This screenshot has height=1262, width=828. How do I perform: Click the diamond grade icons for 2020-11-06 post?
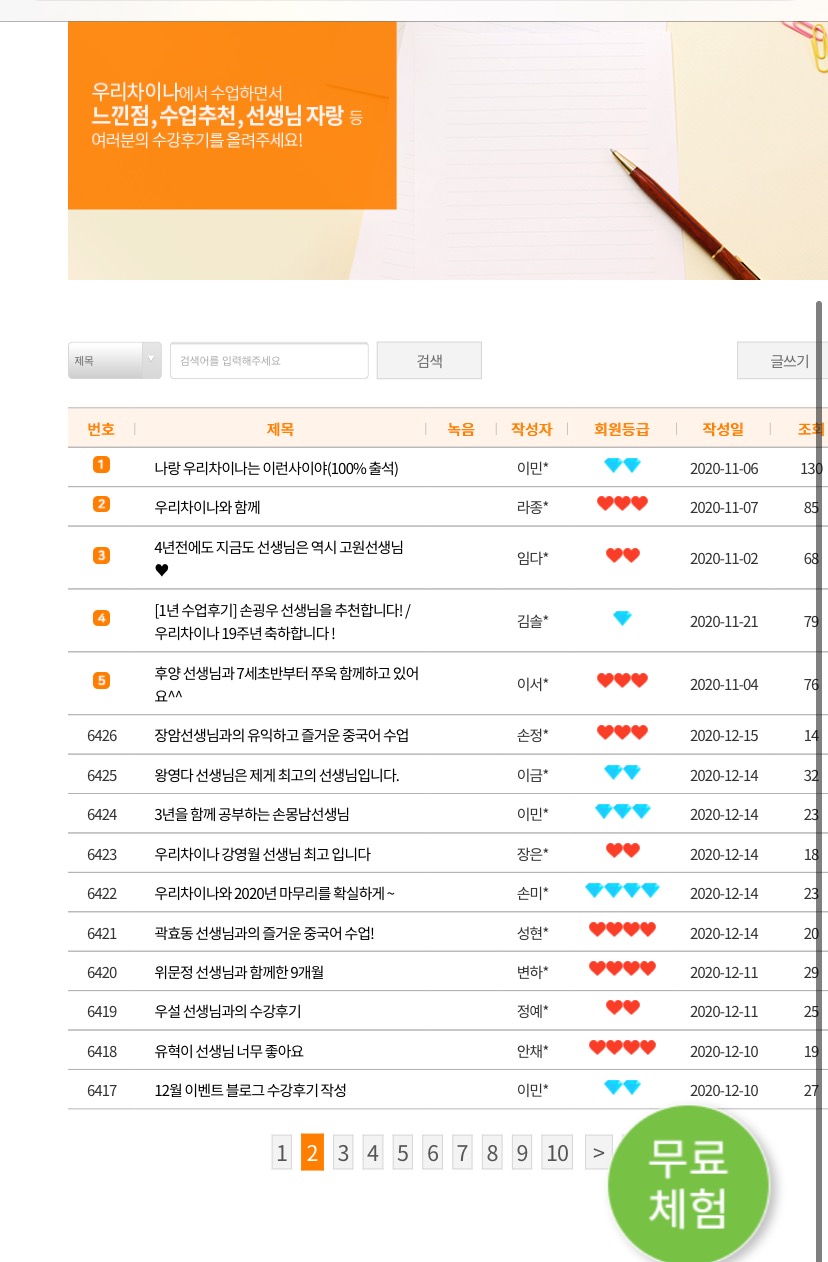622,465
